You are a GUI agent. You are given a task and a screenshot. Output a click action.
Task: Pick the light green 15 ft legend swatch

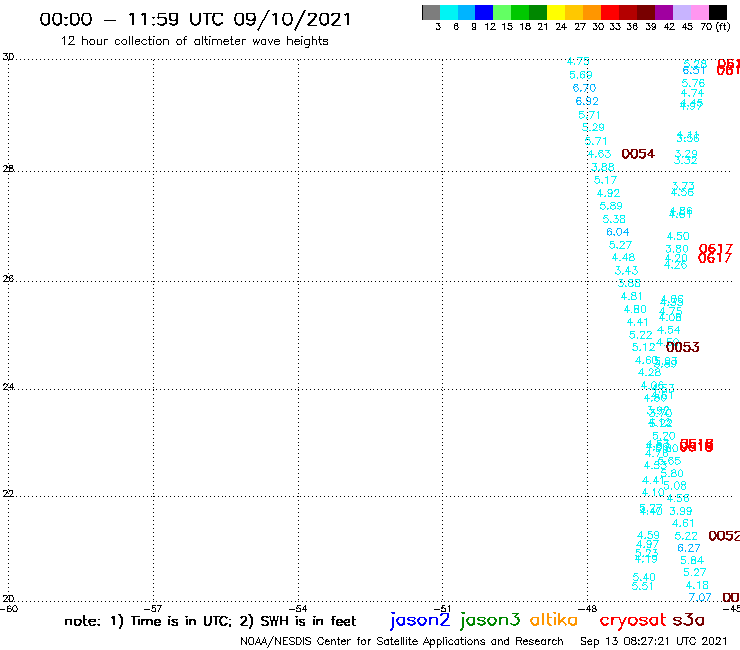(x=502, y=12)
